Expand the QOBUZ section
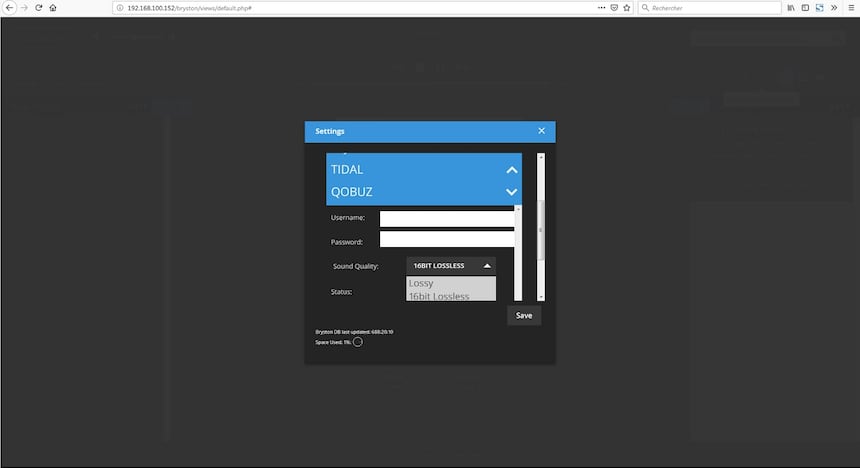The image size is (860, 468). (x=512, y=192)
